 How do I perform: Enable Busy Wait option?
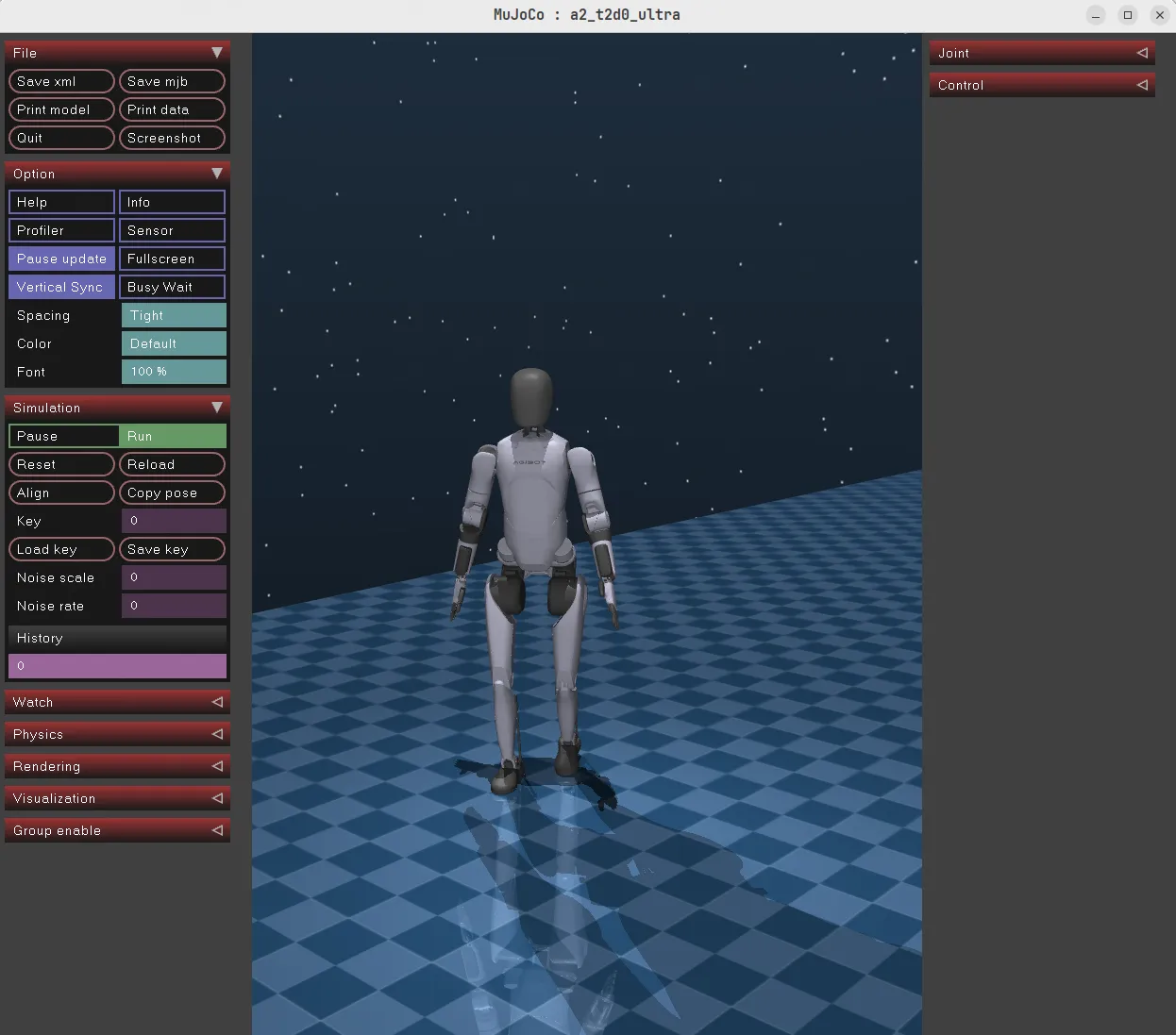[x=172, y=287]
